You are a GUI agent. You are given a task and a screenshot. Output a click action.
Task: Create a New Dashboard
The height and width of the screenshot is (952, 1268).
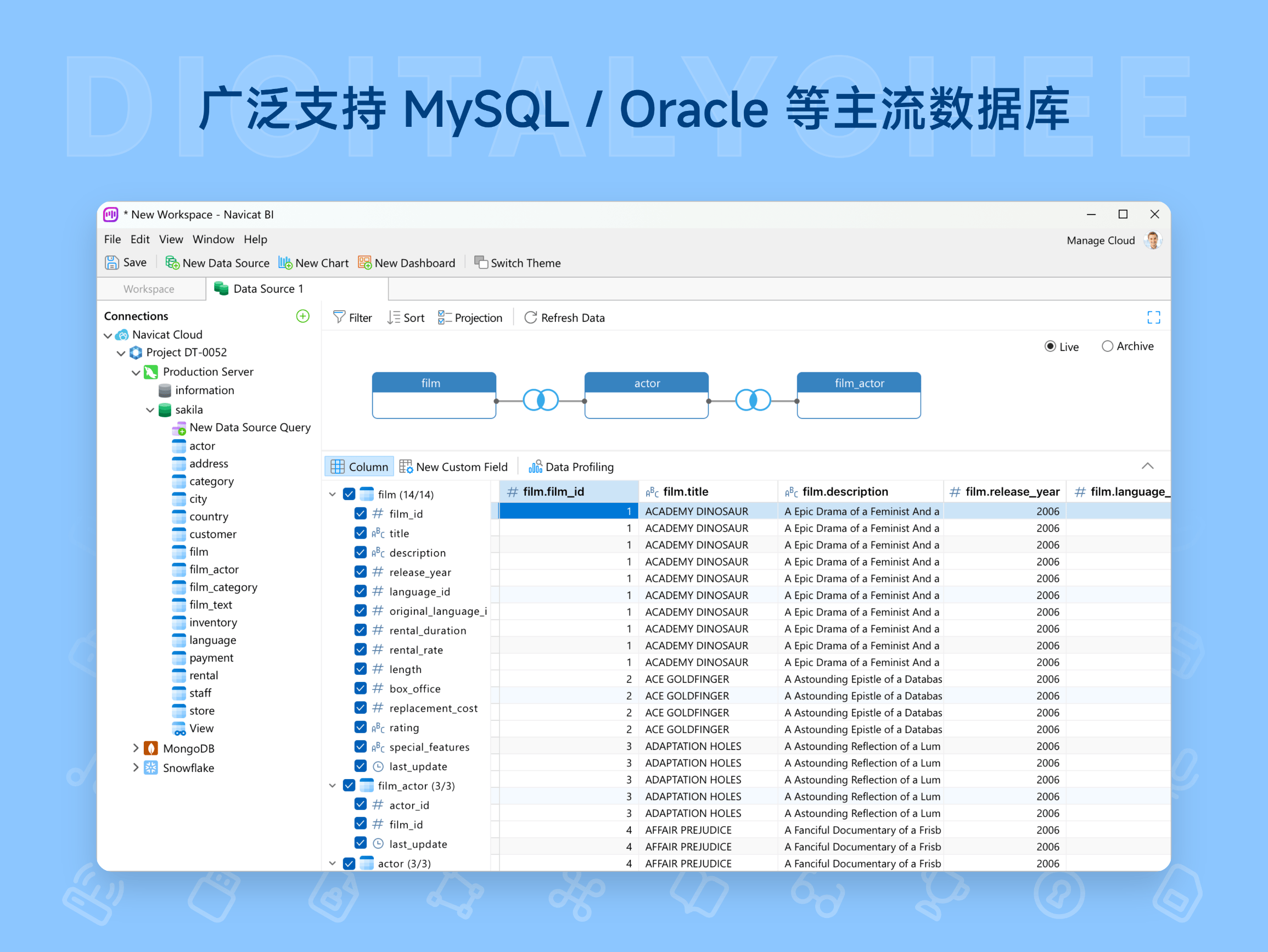(406, 262)
